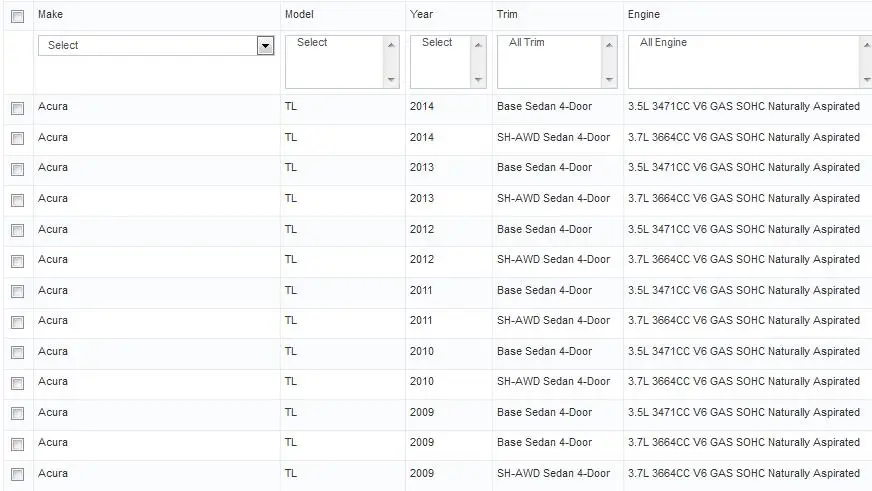The width and height of the screenshot is (872, 491).
Task: Check the 2009 SH-AWD Sedan row checkbox
Action: point(18,474)
